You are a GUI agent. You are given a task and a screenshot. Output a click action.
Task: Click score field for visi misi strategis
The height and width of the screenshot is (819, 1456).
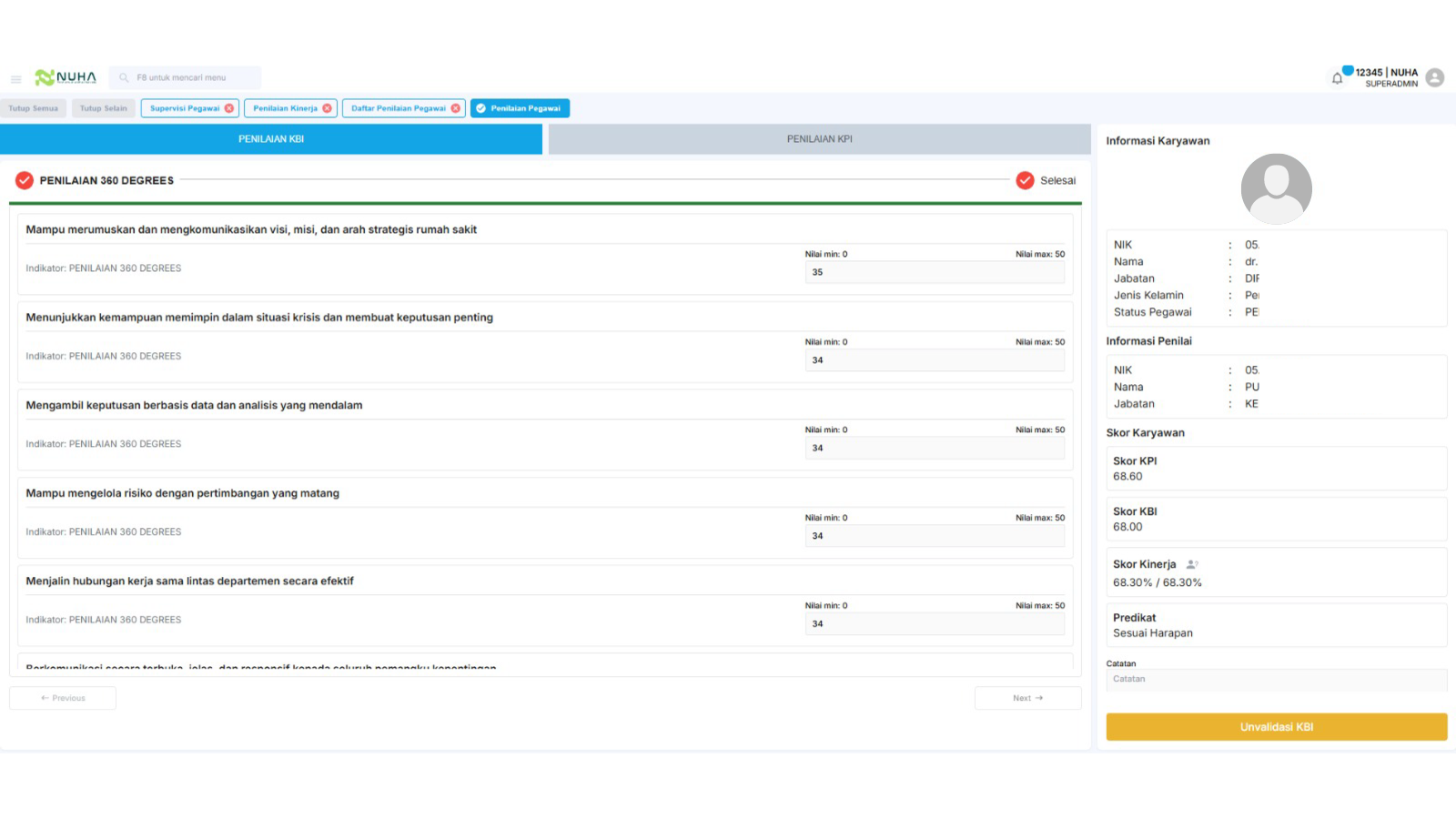tap(935, 272)
